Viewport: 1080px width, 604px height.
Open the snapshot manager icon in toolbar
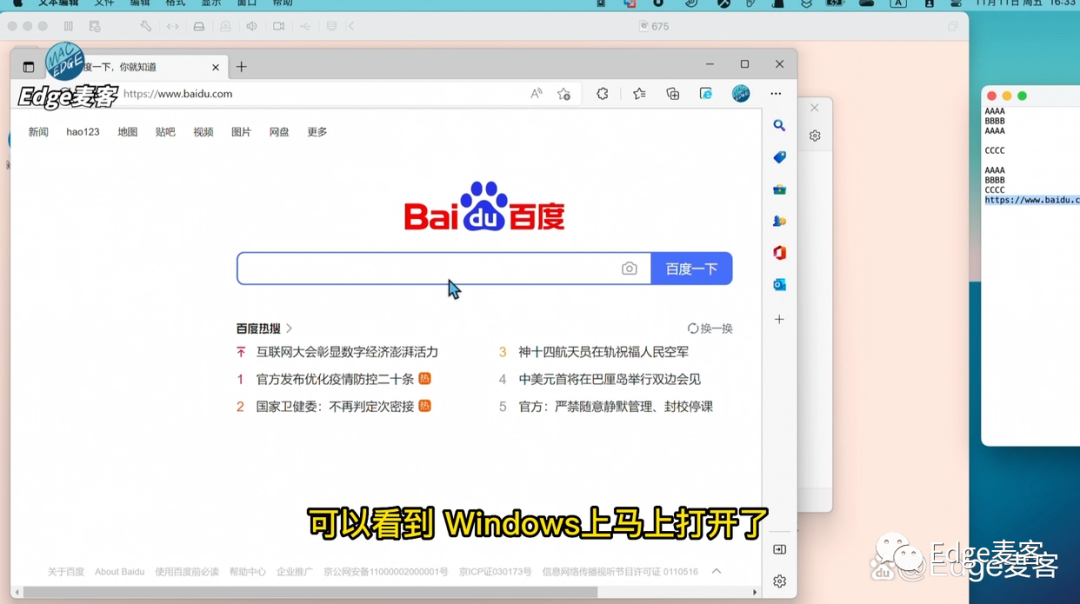click(x=94, y=26)
